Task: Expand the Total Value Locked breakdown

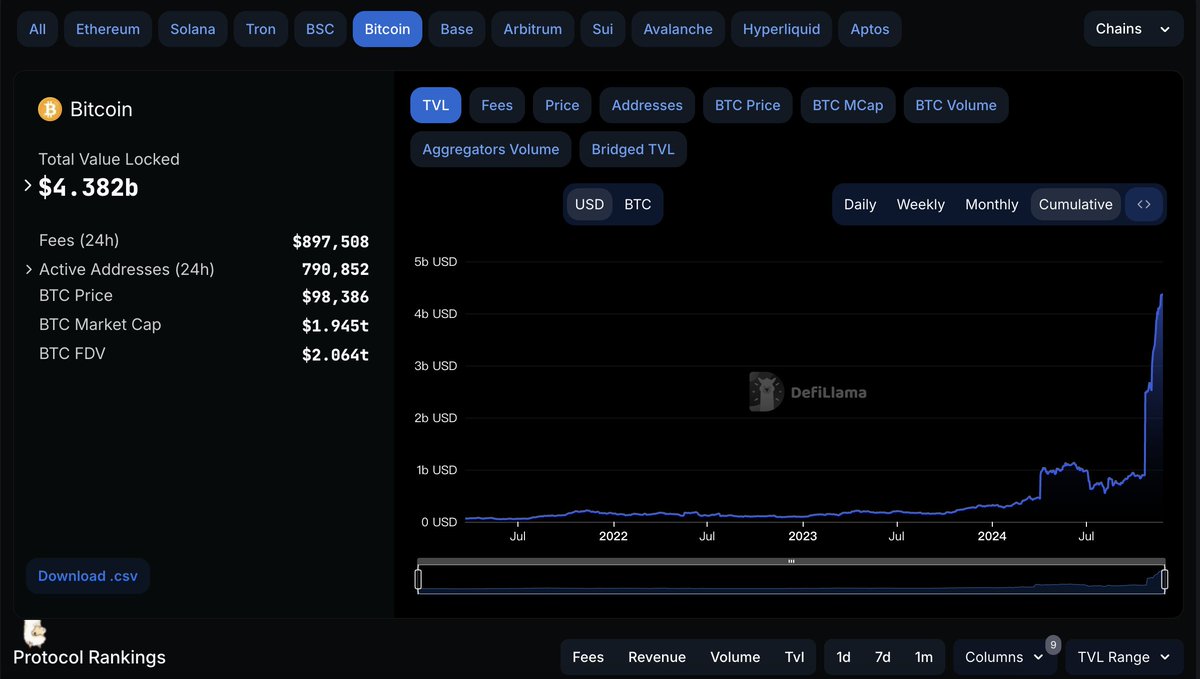Action: tap(28, 185)
